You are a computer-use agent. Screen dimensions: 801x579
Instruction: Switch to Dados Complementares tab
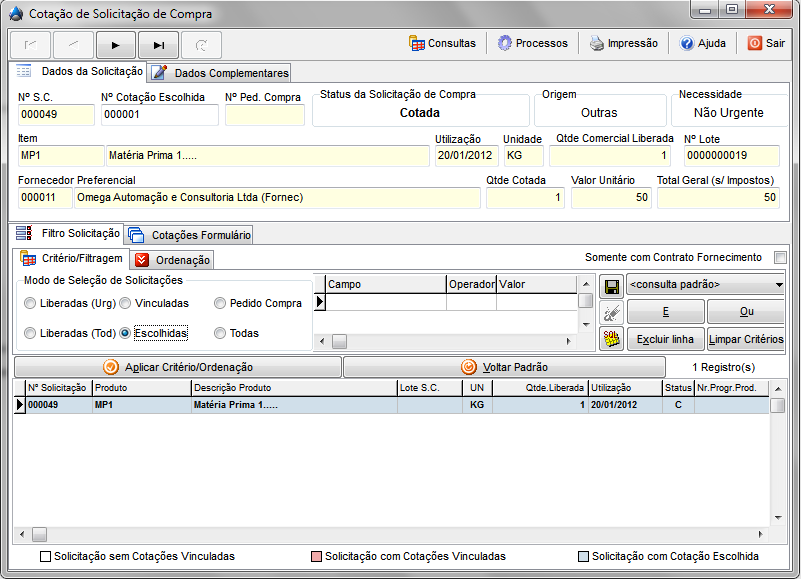pos(221,73)
